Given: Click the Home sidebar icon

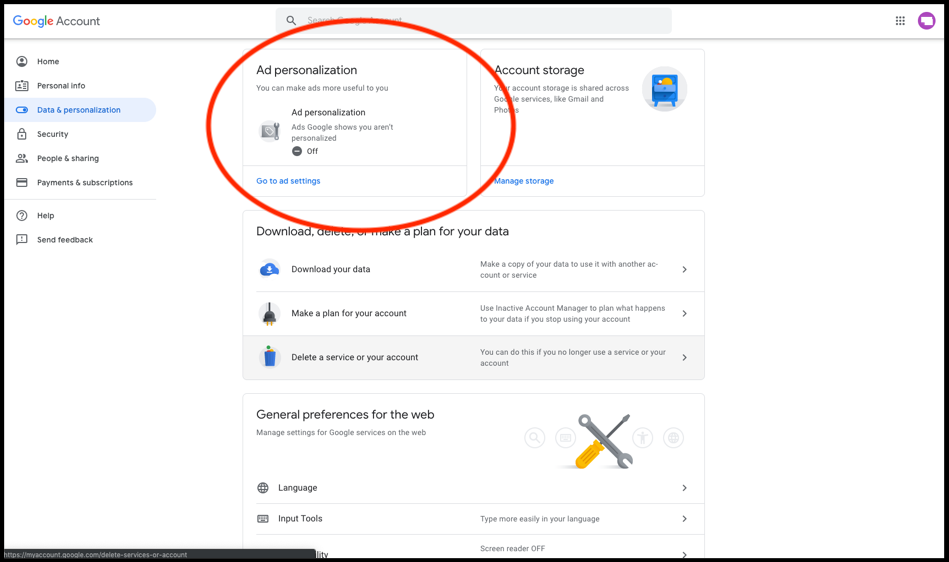Looking at the screenshot, I should point(22,61).
